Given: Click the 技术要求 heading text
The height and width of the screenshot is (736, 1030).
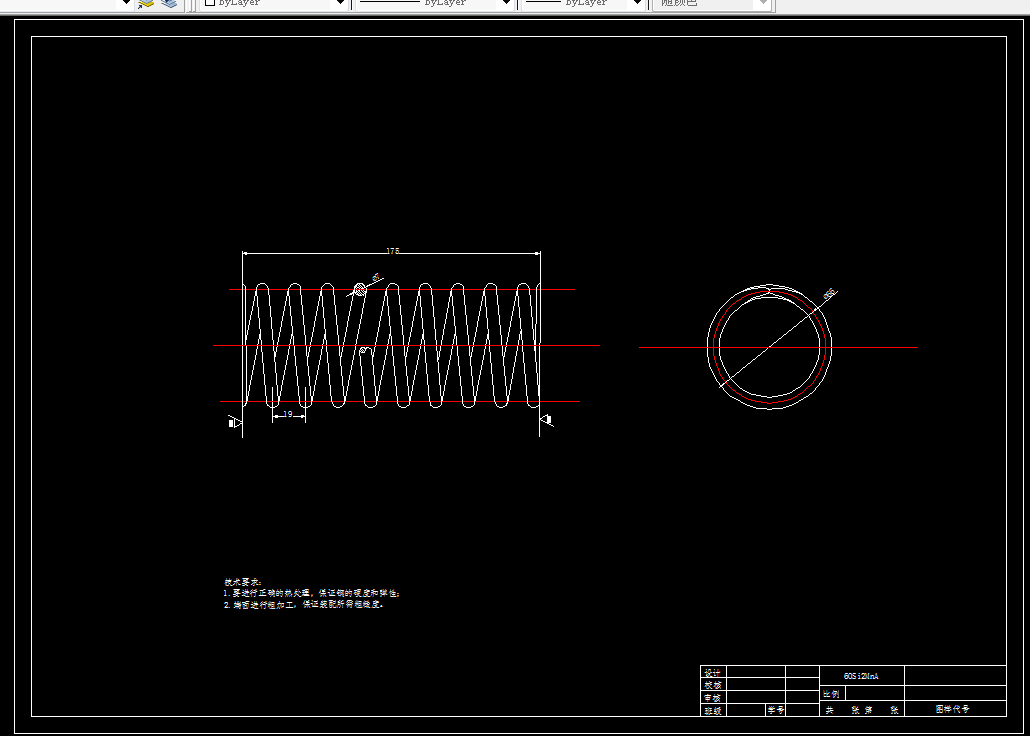Looking at the screenshot, I should (x=242, y=582).
